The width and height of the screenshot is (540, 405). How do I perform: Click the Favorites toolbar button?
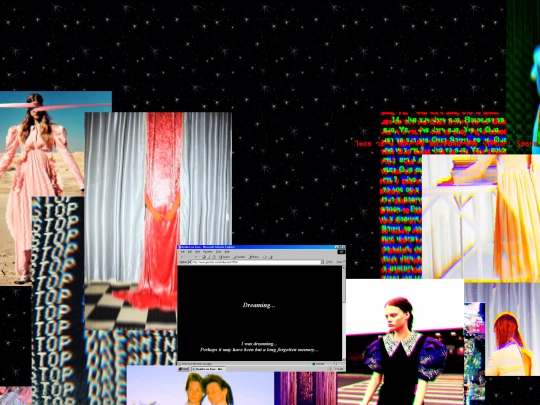(239, 257)
